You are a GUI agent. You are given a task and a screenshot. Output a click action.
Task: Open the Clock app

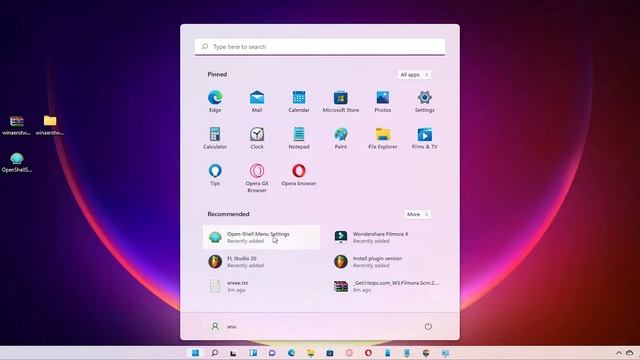257,138
